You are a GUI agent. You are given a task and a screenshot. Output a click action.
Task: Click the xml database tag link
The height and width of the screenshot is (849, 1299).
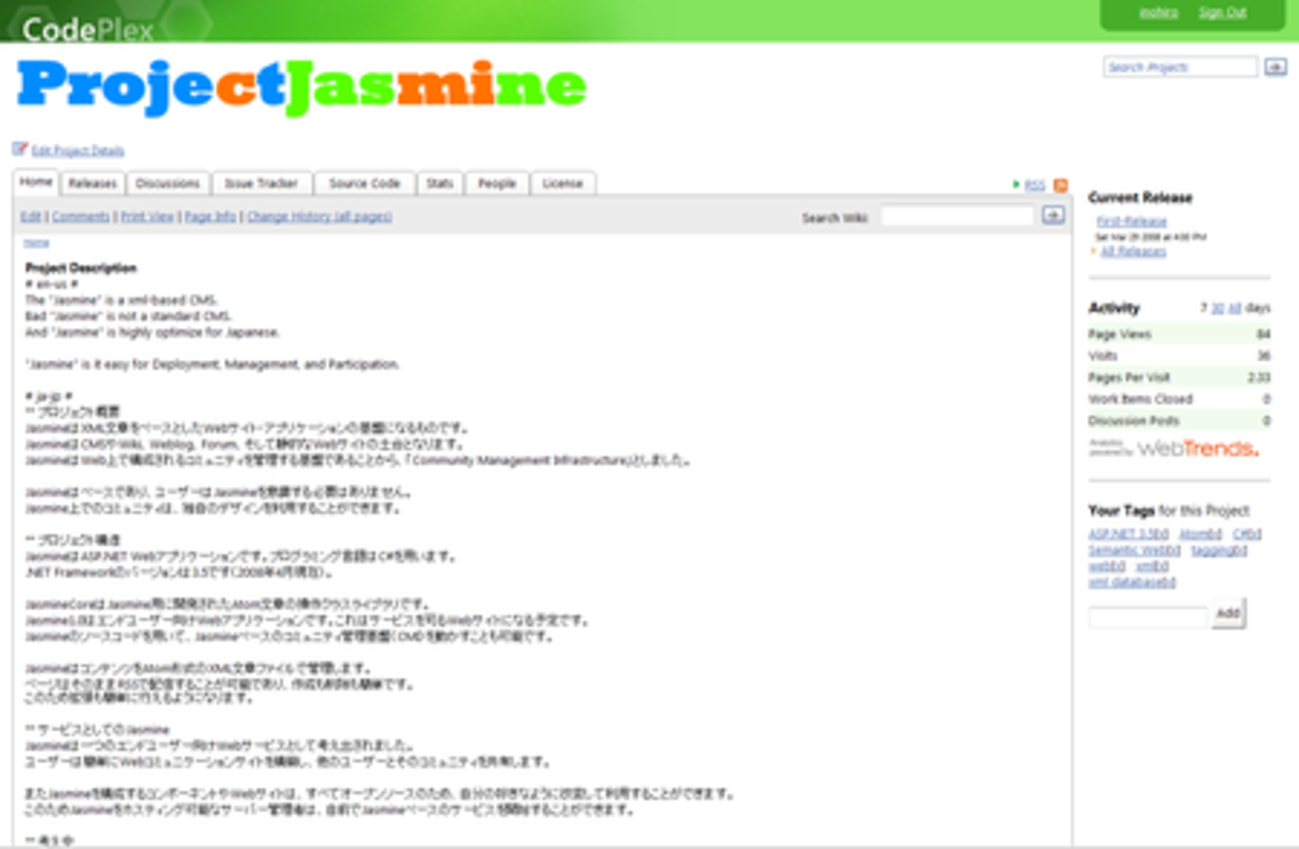(1125, 582)
